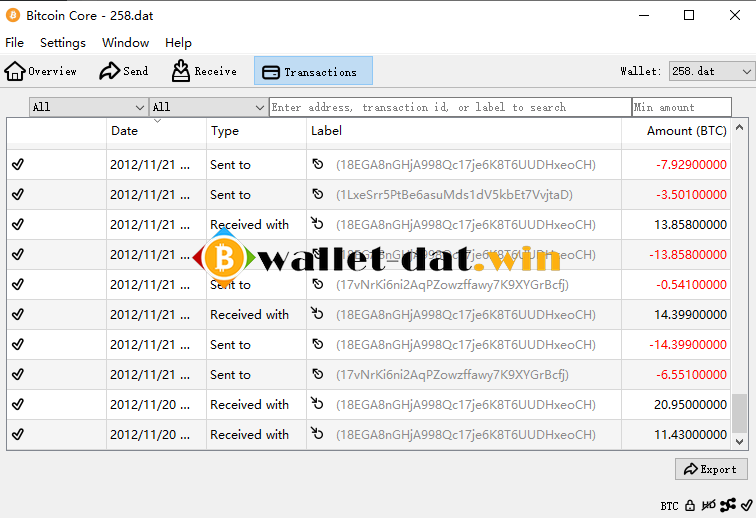Click the BTC unit indicator in status bar
756x518 pixels.
[669, 506]
